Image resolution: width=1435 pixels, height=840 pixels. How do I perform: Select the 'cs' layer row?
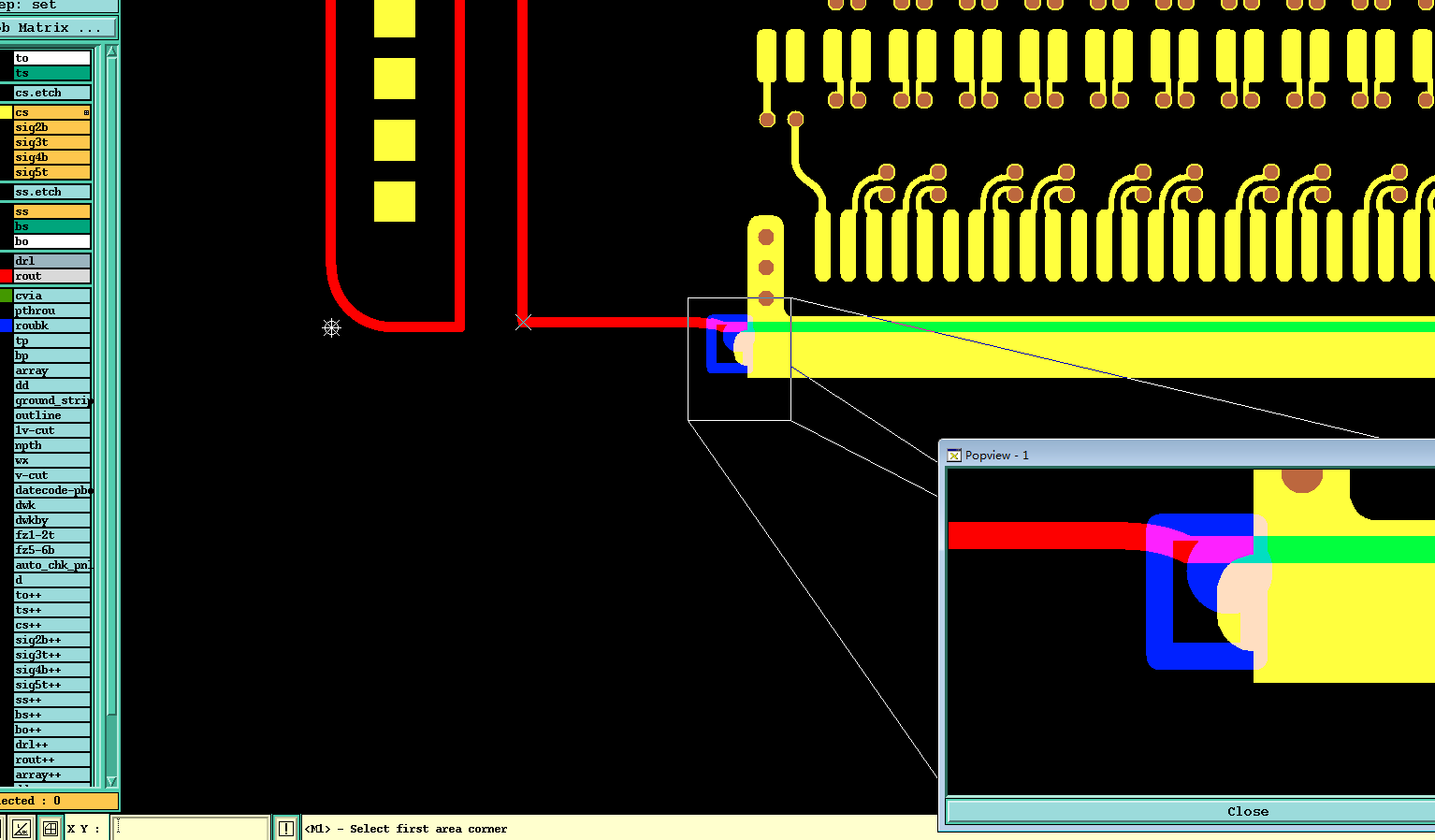pos(52,112)
